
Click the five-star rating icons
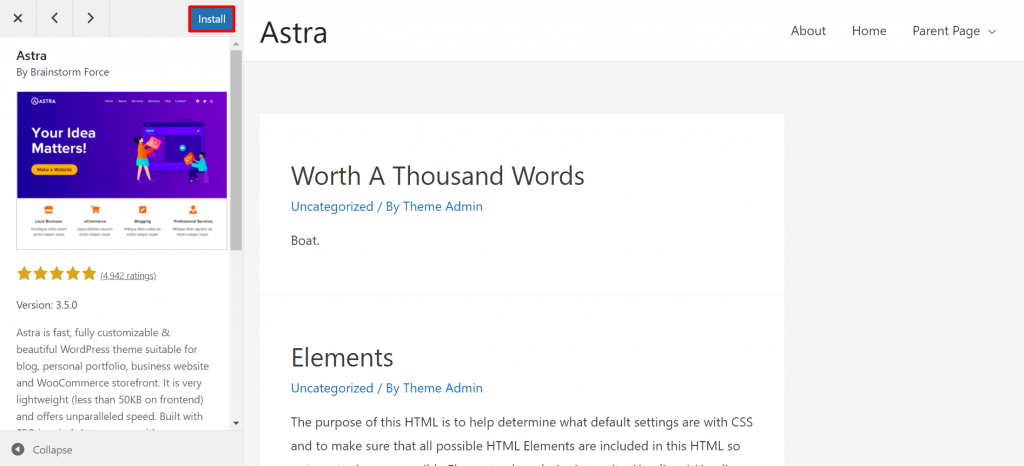pos(57,274)
